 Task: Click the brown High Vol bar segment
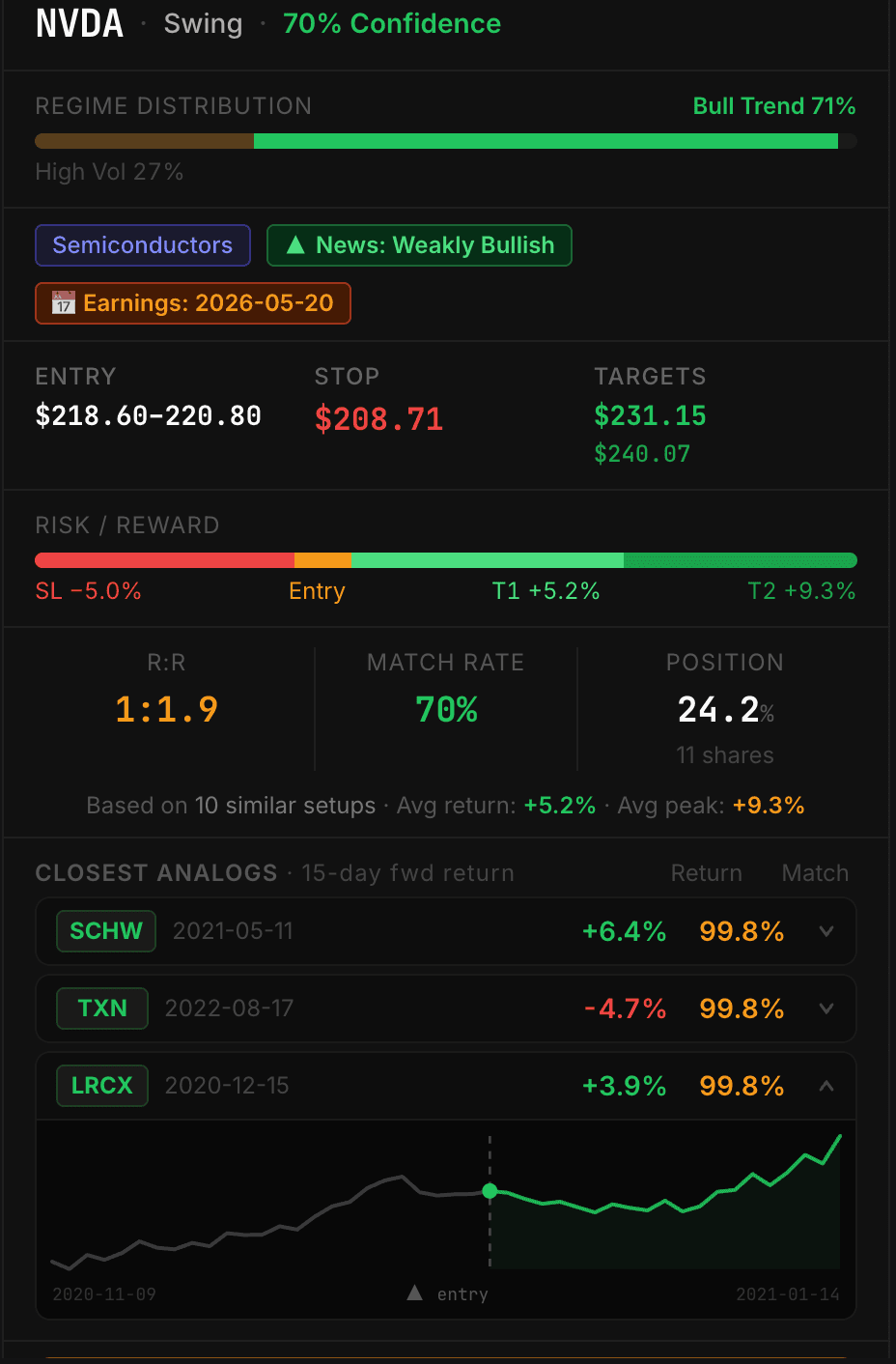(x=144, y=141)
